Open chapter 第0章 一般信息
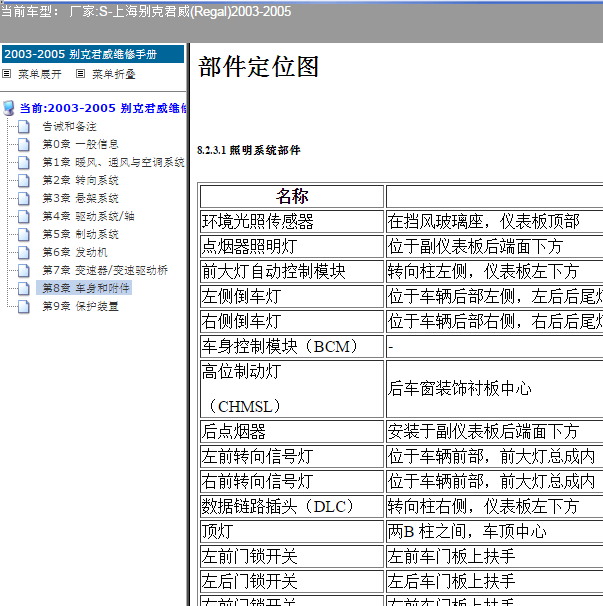Screen dimensions: 603x606 80,145
